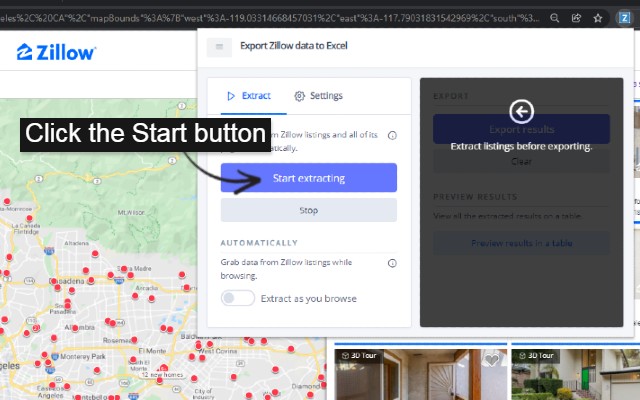640x400 pixels.
Task: Open the first 3D Tour listing photo
Action: pos(420,374)
